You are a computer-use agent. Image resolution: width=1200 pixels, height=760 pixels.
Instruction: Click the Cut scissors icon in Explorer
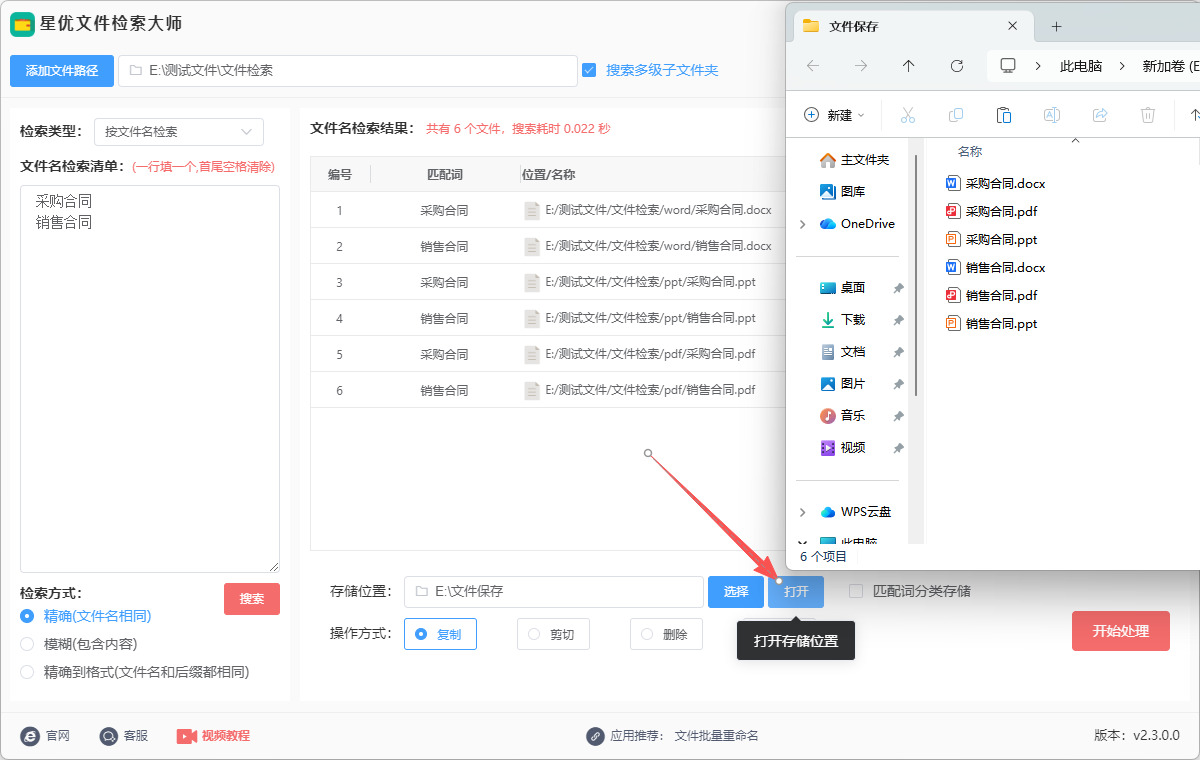pos(908,115)
